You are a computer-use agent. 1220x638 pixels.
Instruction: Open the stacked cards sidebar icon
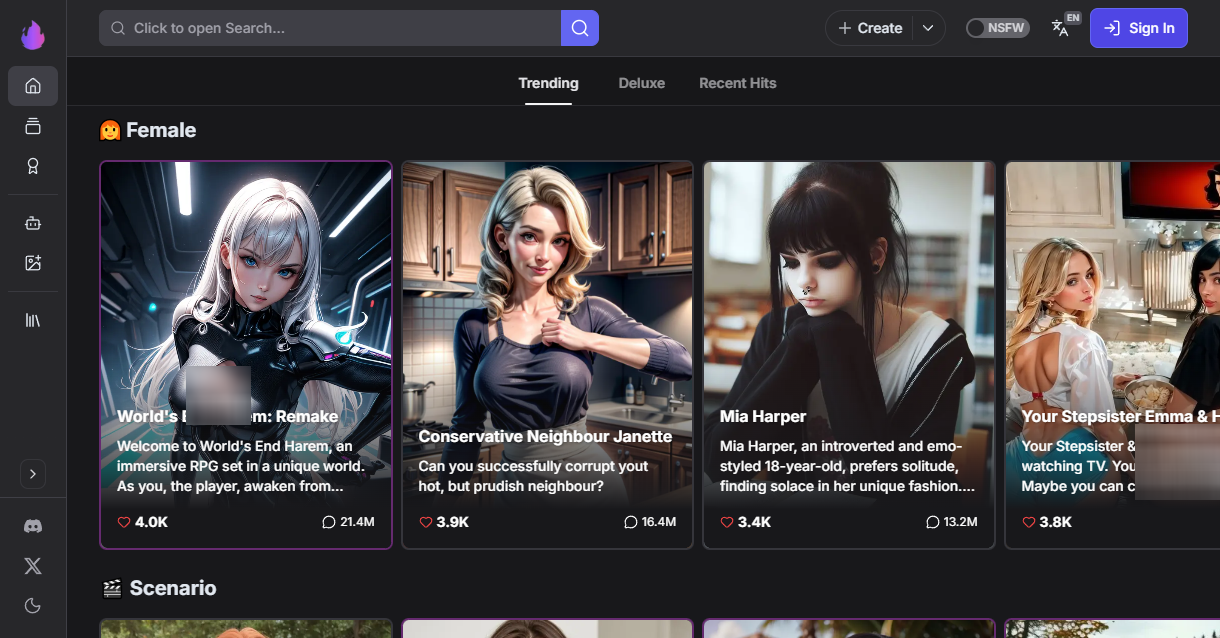click(x=33, y=126)
